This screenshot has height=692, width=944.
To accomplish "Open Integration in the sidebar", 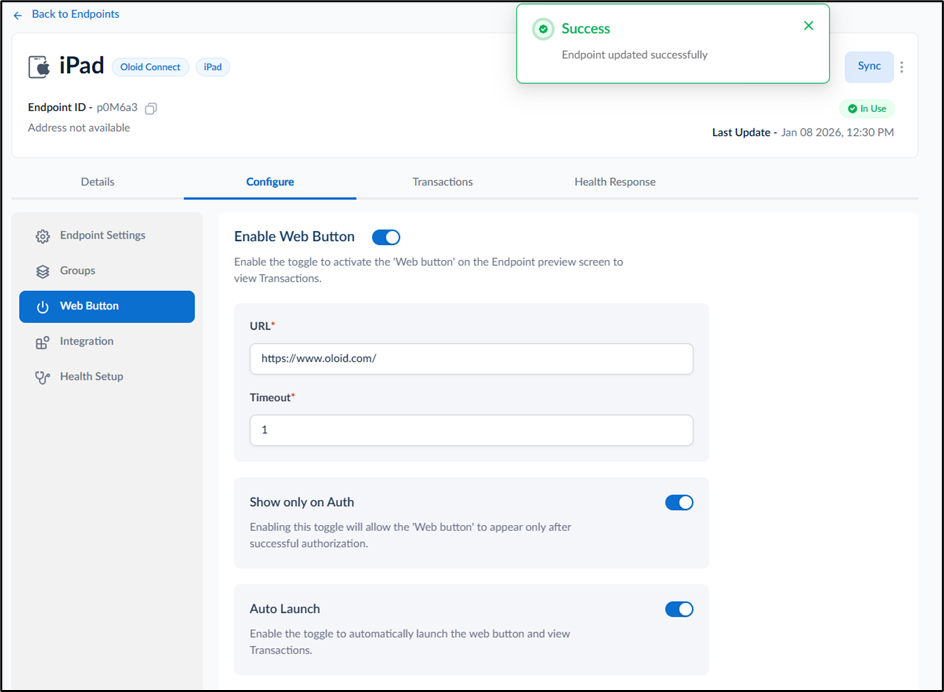I will (107, 341).
